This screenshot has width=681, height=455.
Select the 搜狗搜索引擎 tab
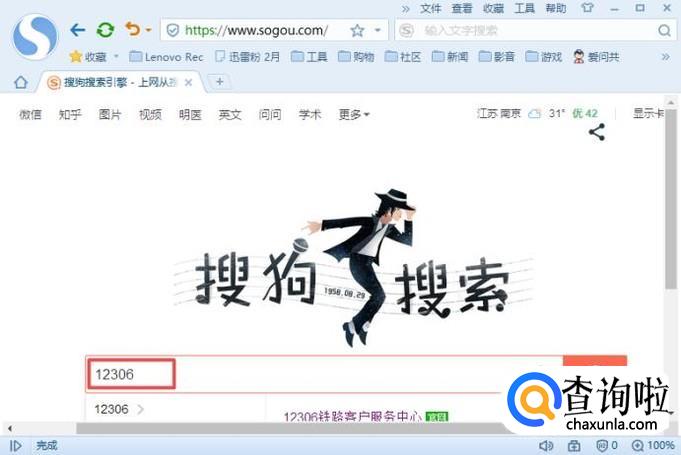point(119,82)
